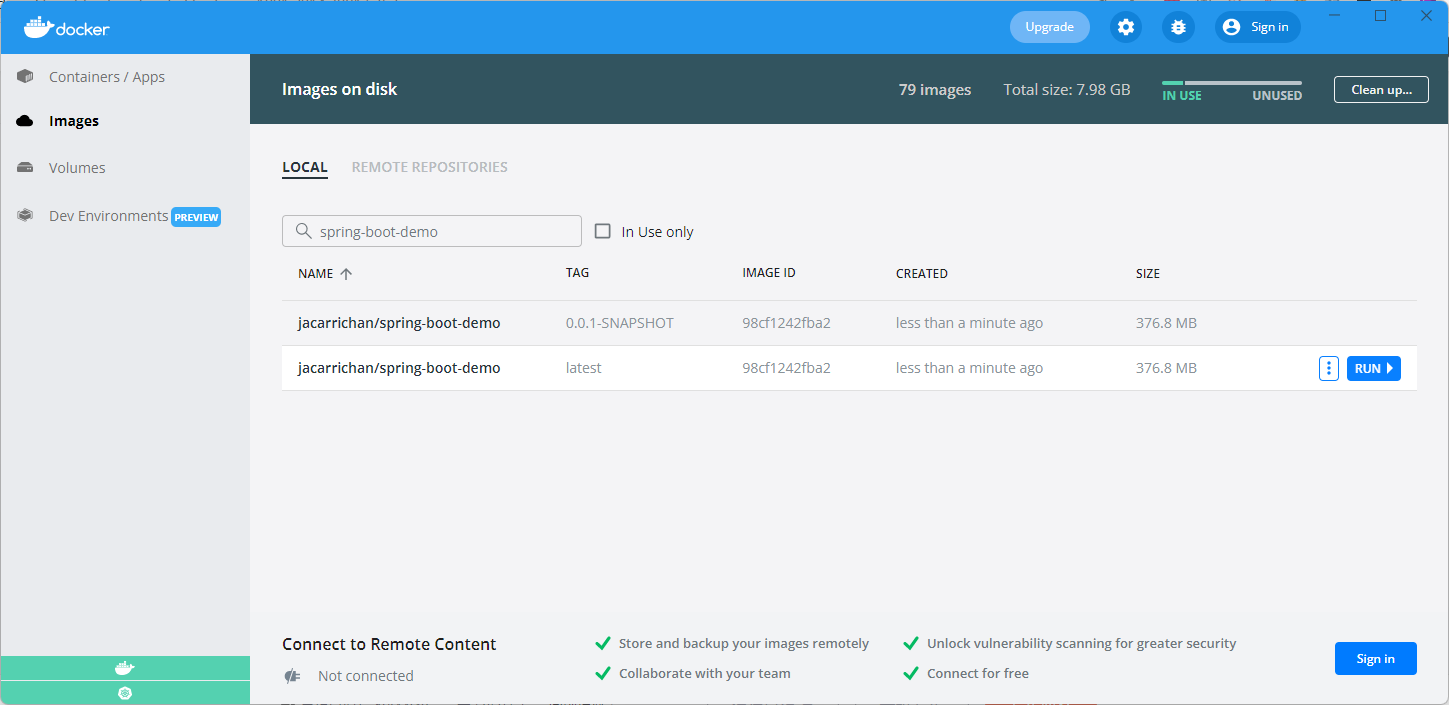
Task: Click the user avatar icon beside Sign in
Action: click(x=1231, y=27)
